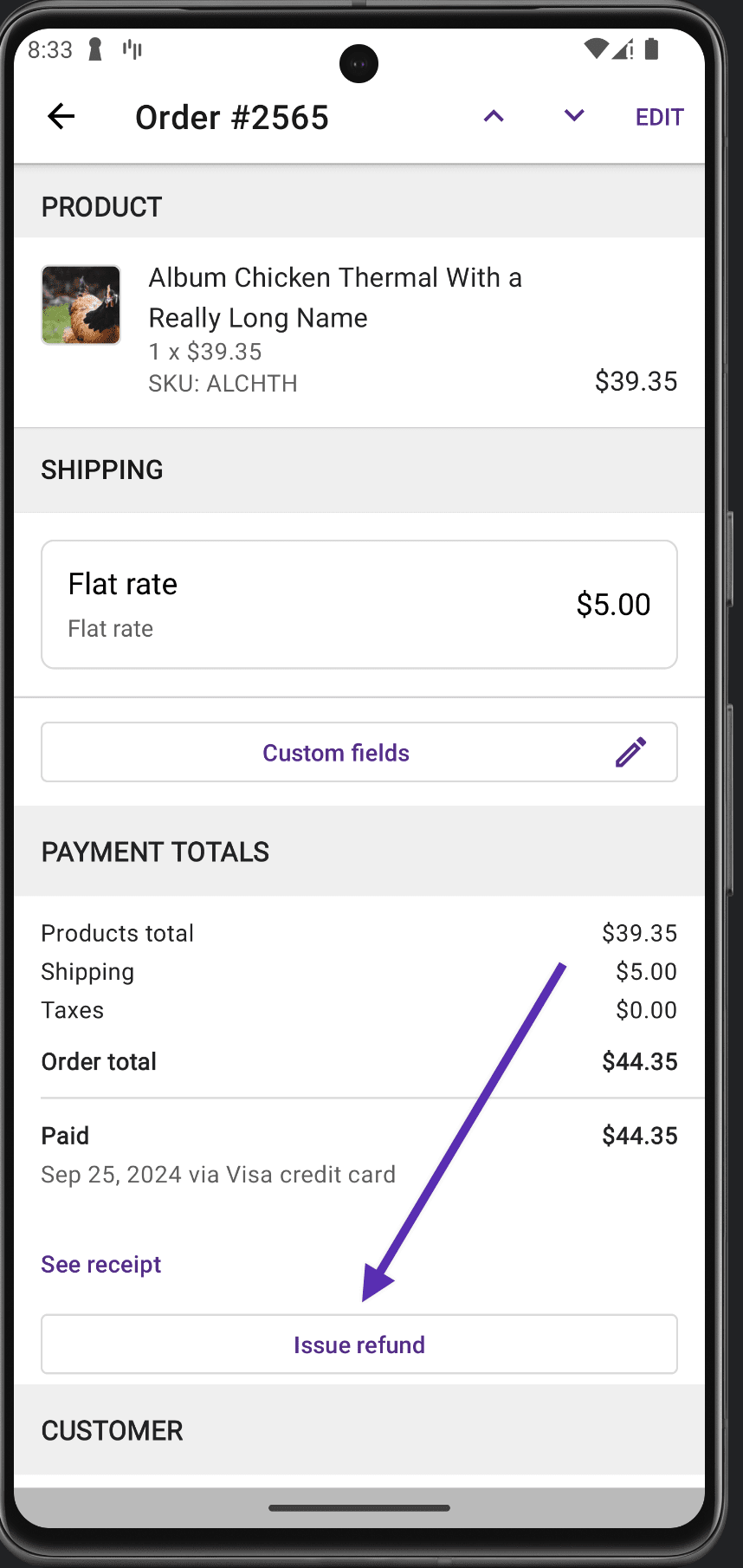Tap the notification icon in the status bar

point(95,49)
